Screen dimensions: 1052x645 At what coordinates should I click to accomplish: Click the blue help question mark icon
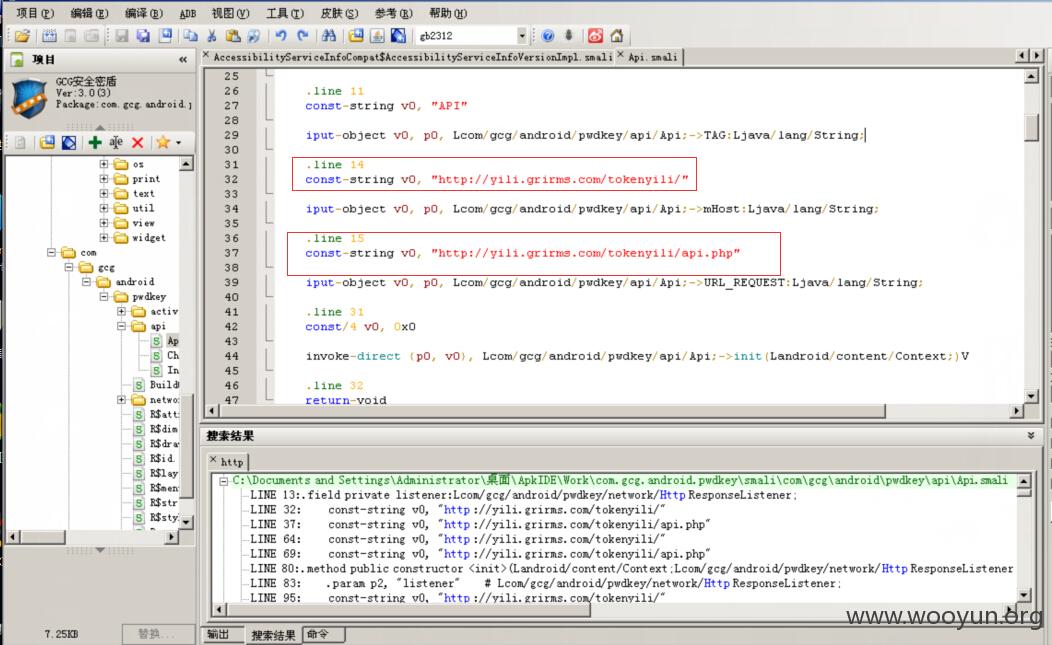(x=547, y=36)
